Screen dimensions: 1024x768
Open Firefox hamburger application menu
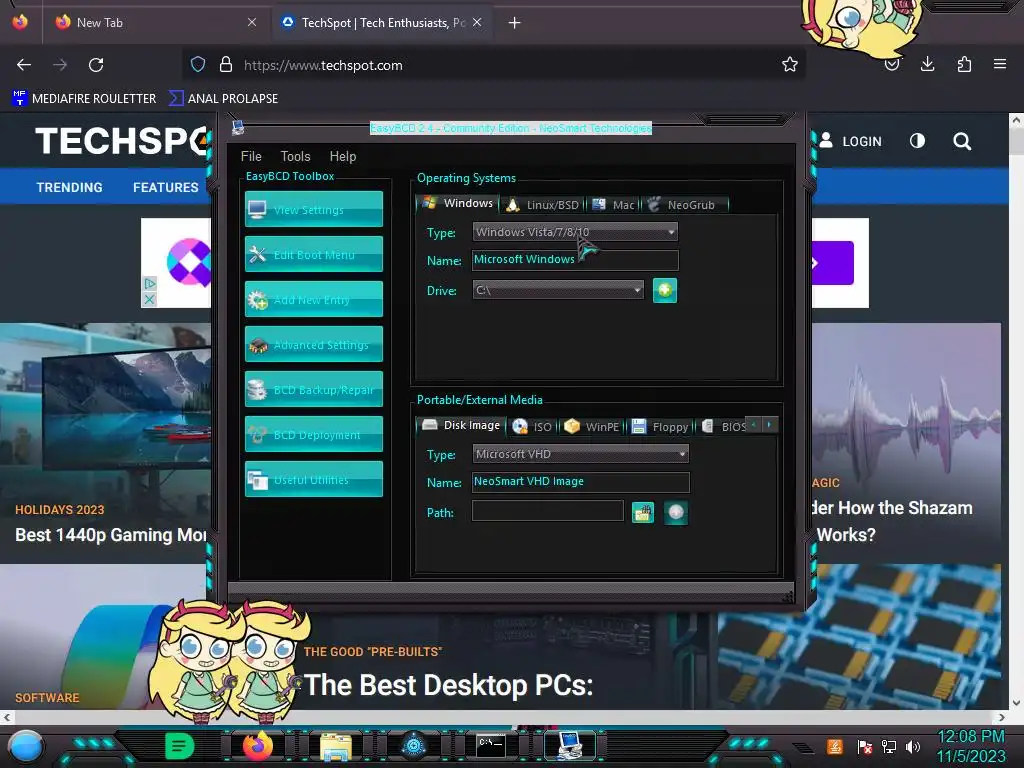tap(1000, 64)
